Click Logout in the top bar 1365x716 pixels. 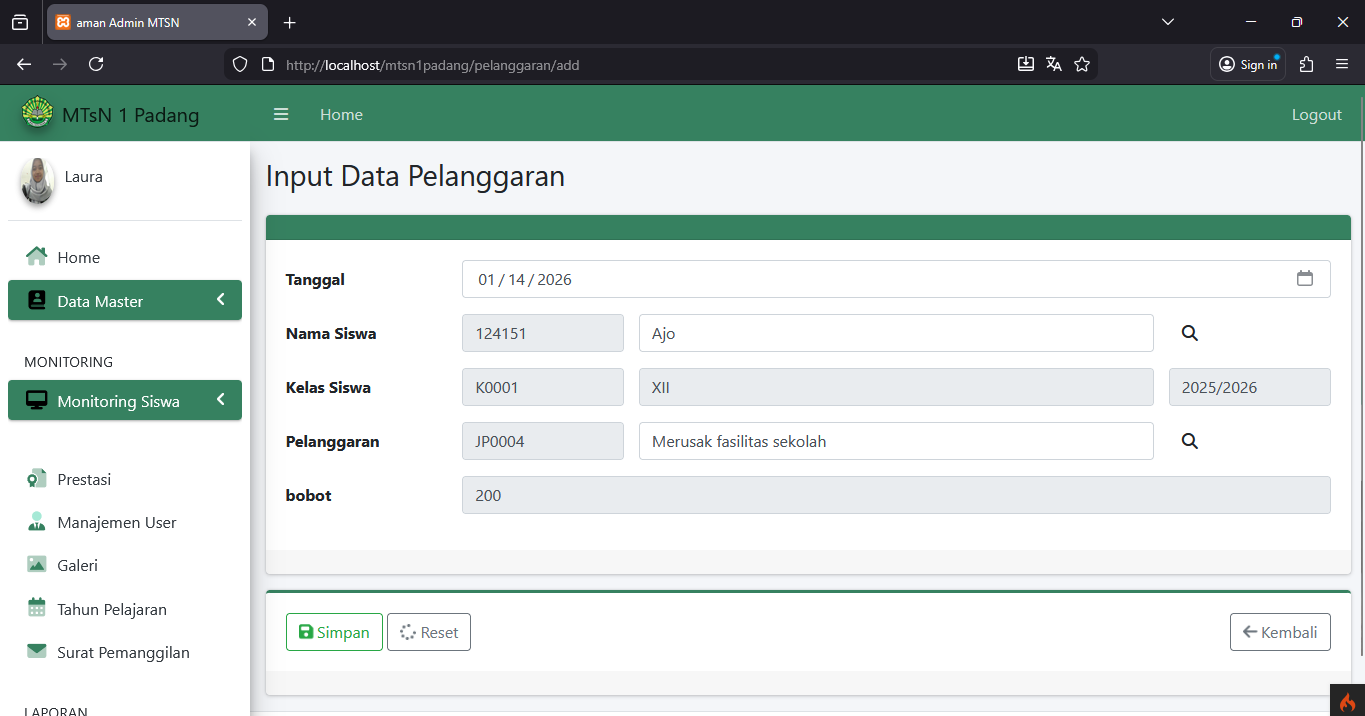point(1316,114)
